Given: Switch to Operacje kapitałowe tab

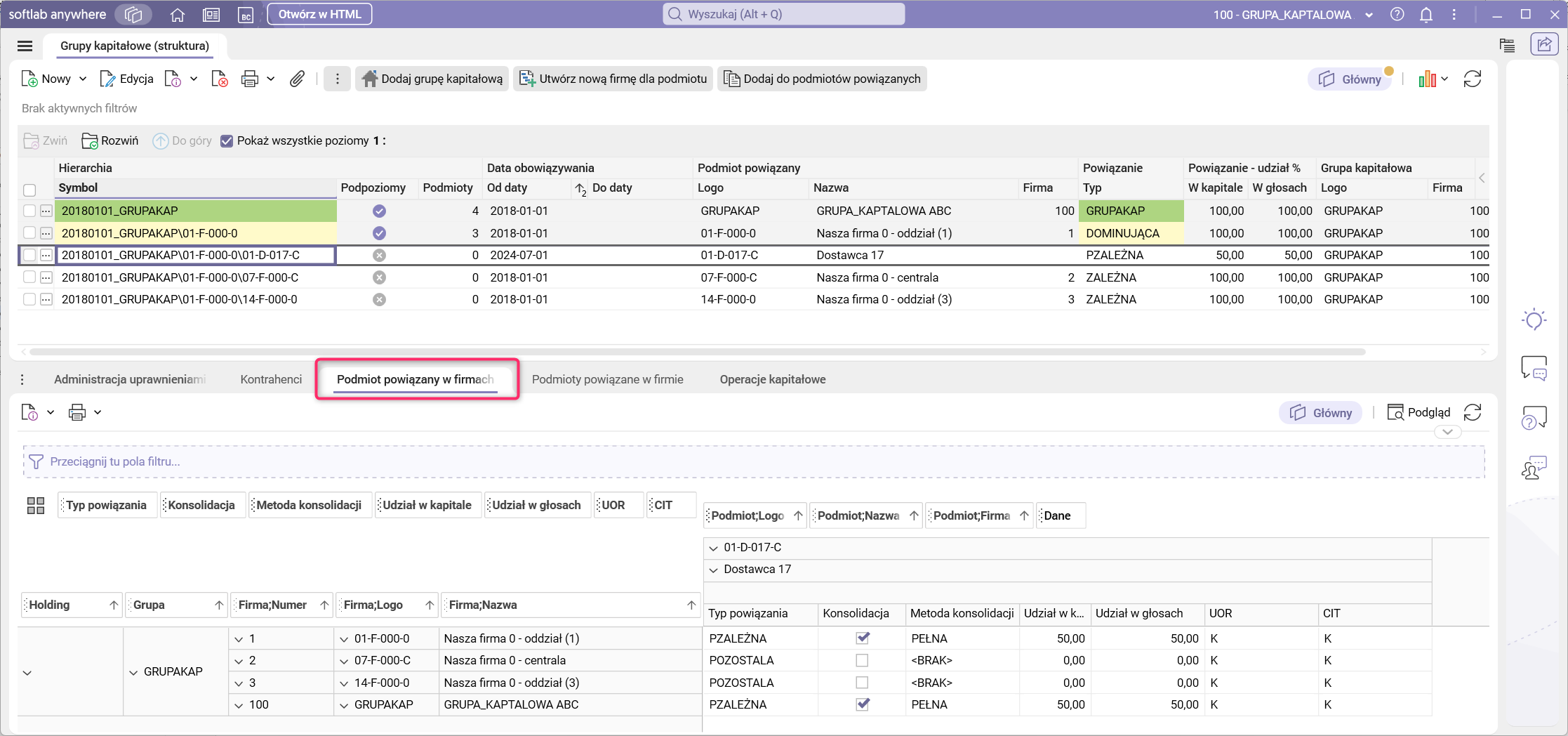Looking at the screenshot, I should click(x=772, y=379).
